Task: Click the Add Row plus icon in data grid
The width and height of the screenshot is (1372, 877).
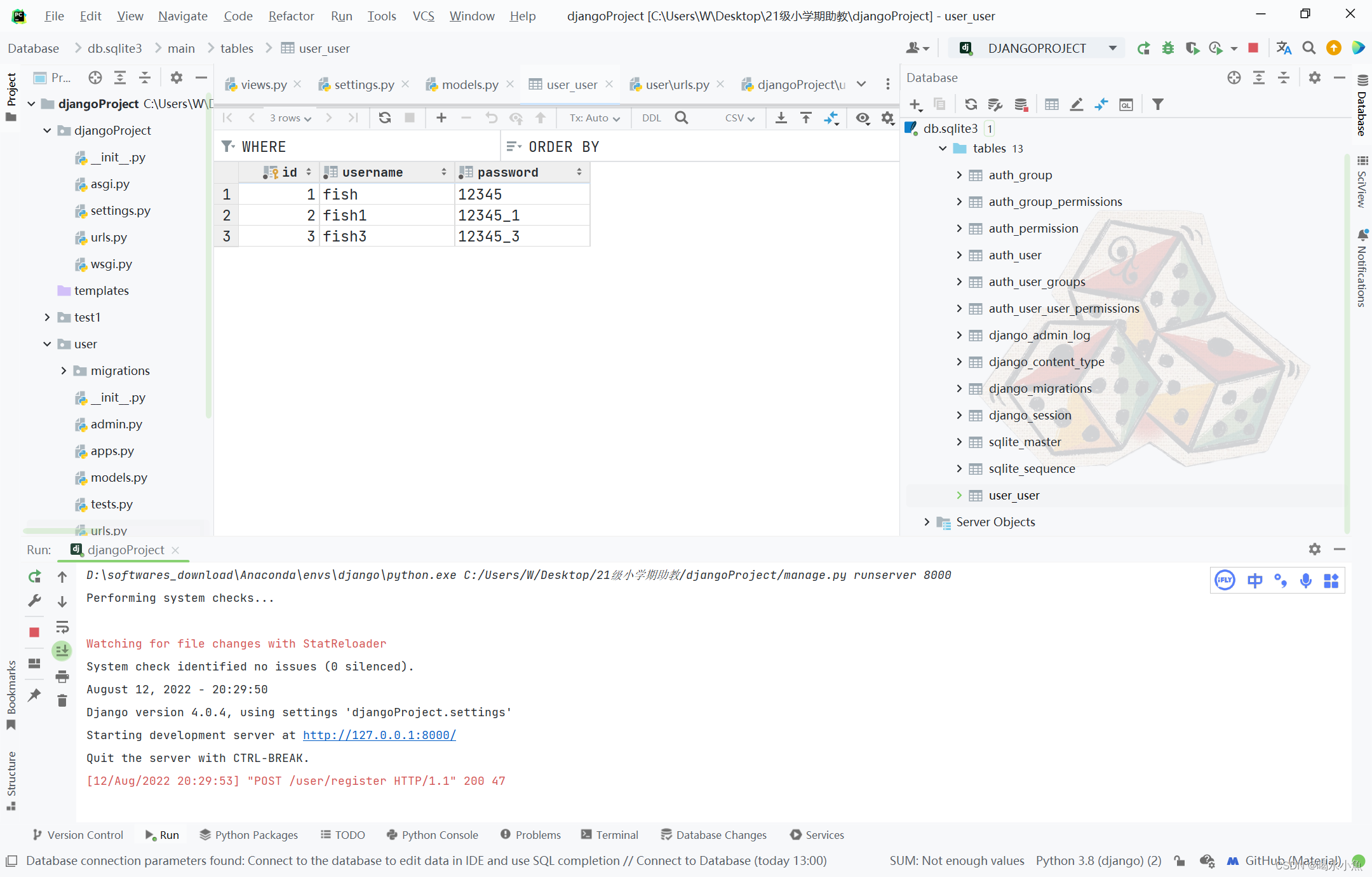Action: point(440,118)
